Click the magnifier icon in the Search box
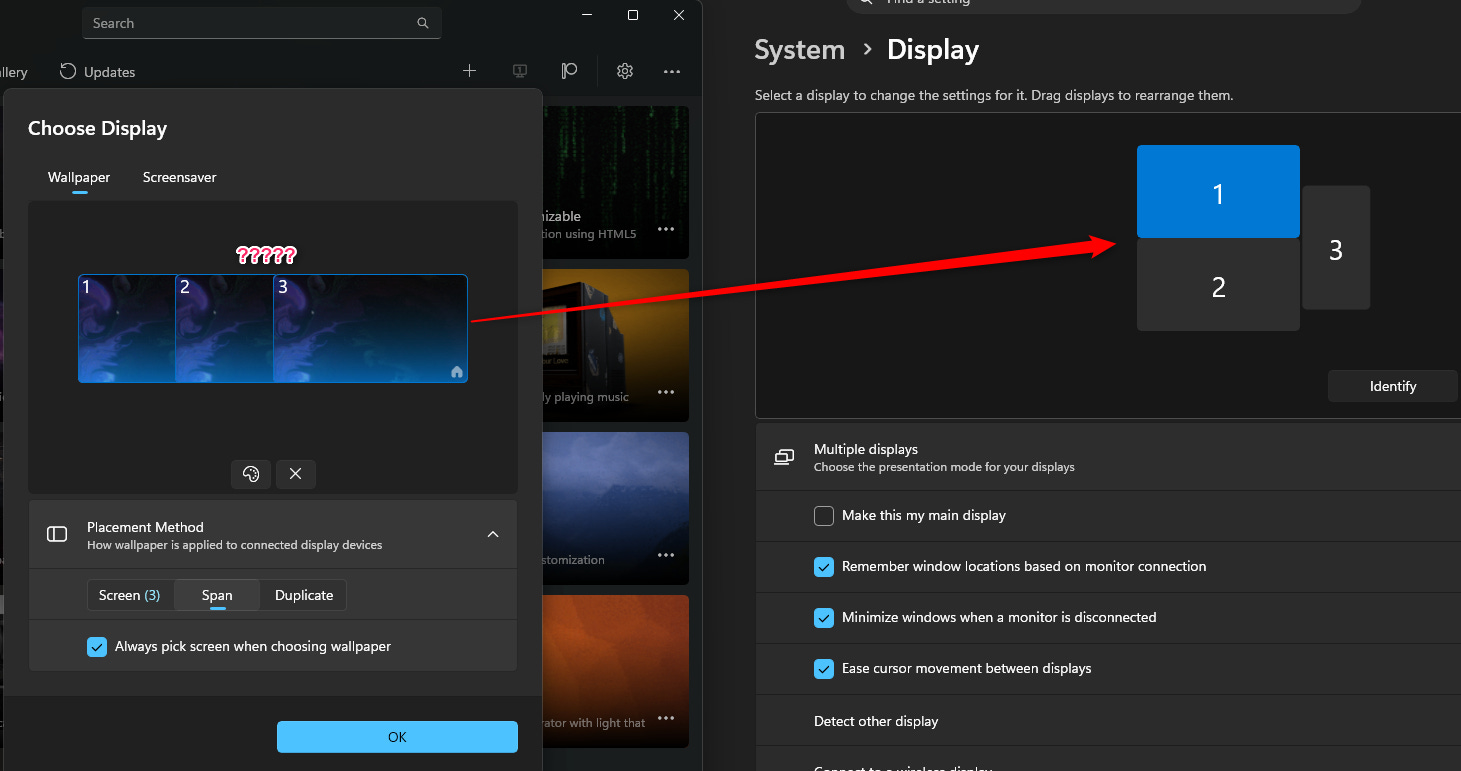Screen dimensions: 1461x771 click(x=423, y=23)
